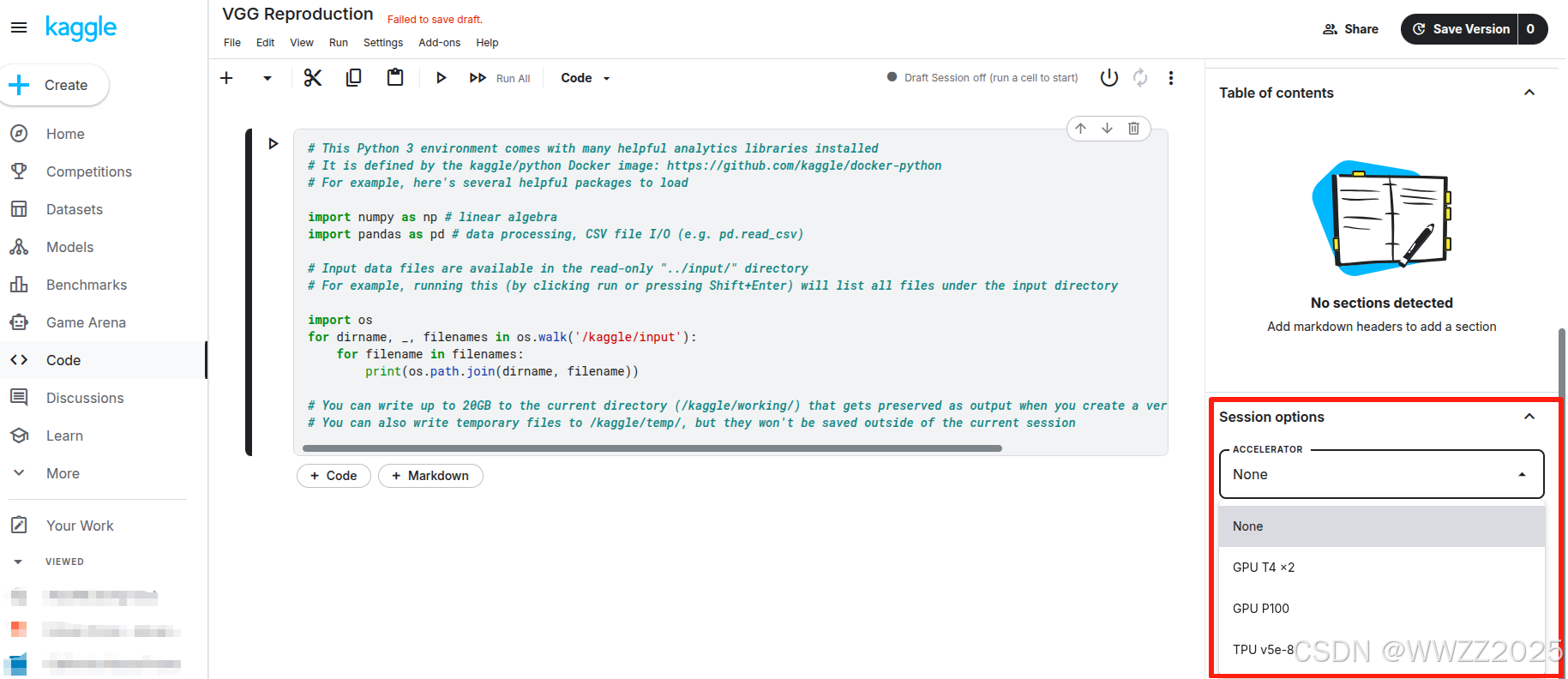1568x679 pixels.
Task: Toggle session power button
Action: 1109,78
